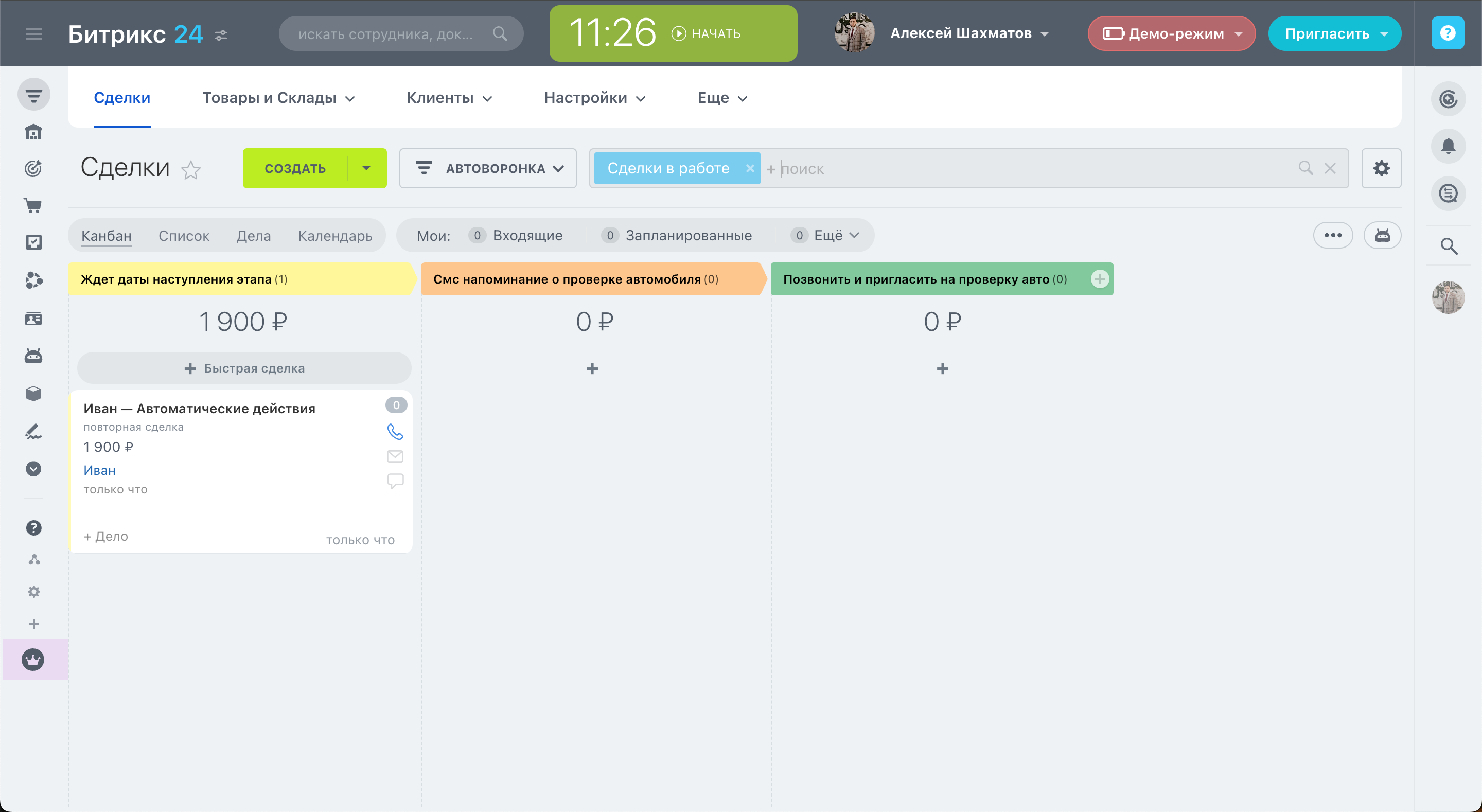Click the crown icon in left sidebar

33,660
